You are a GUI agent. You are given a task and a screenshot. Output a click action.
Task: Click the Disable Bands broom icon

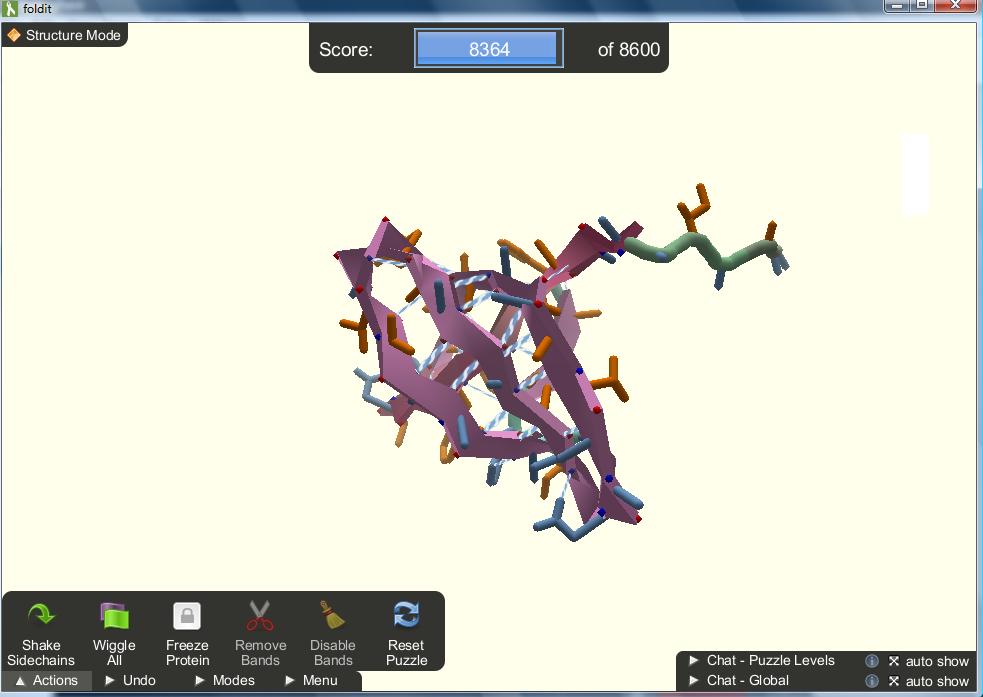(333, 616)
